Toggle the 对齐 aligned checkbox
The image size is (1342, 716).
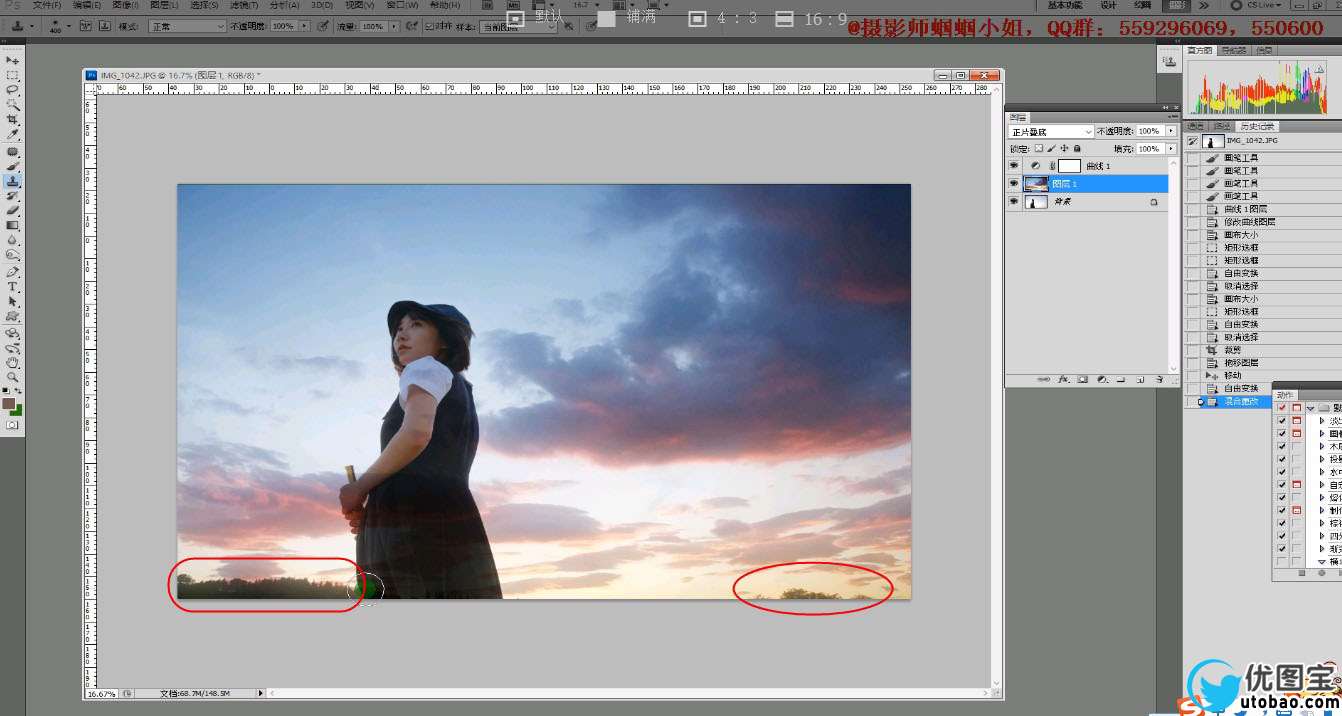[x=429, y=26]
